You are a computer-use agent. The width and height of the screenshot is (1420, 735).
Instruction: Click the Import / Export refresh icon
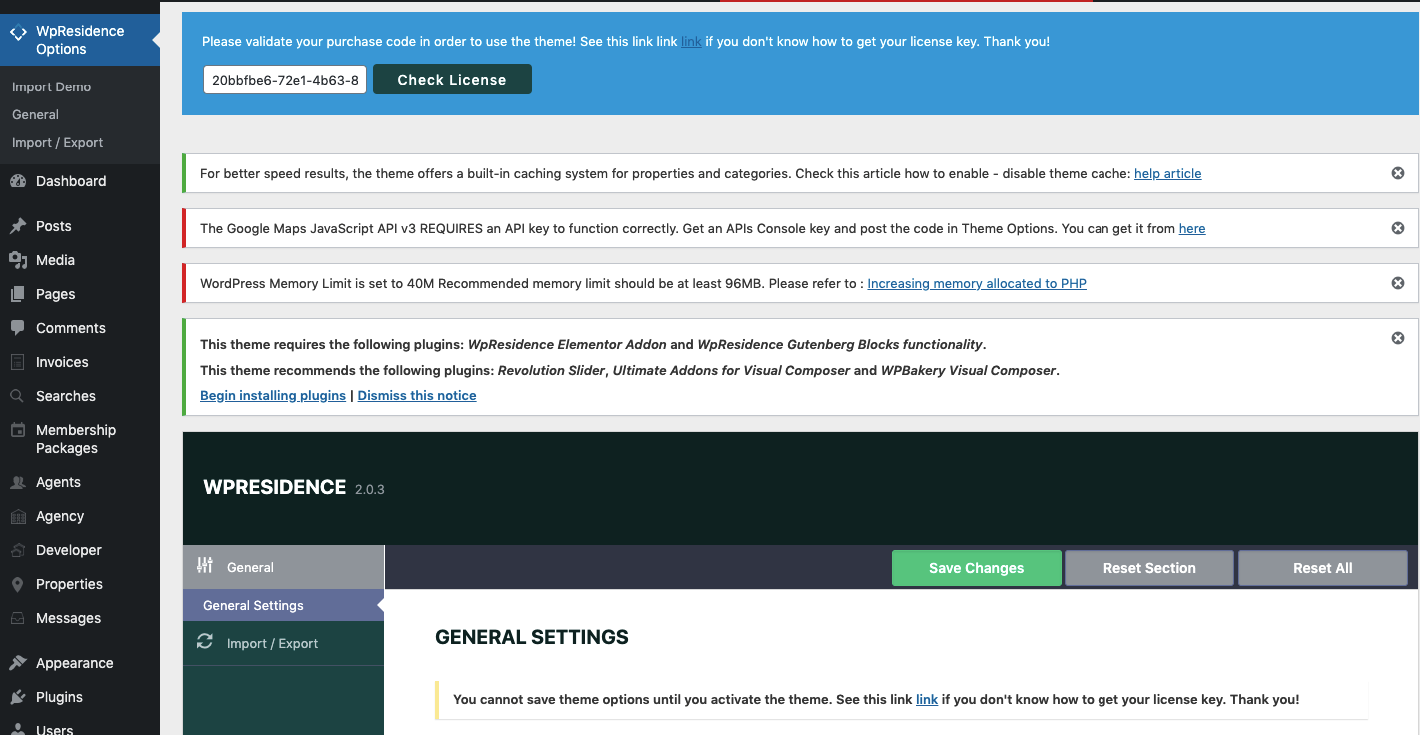click(205, 642)
